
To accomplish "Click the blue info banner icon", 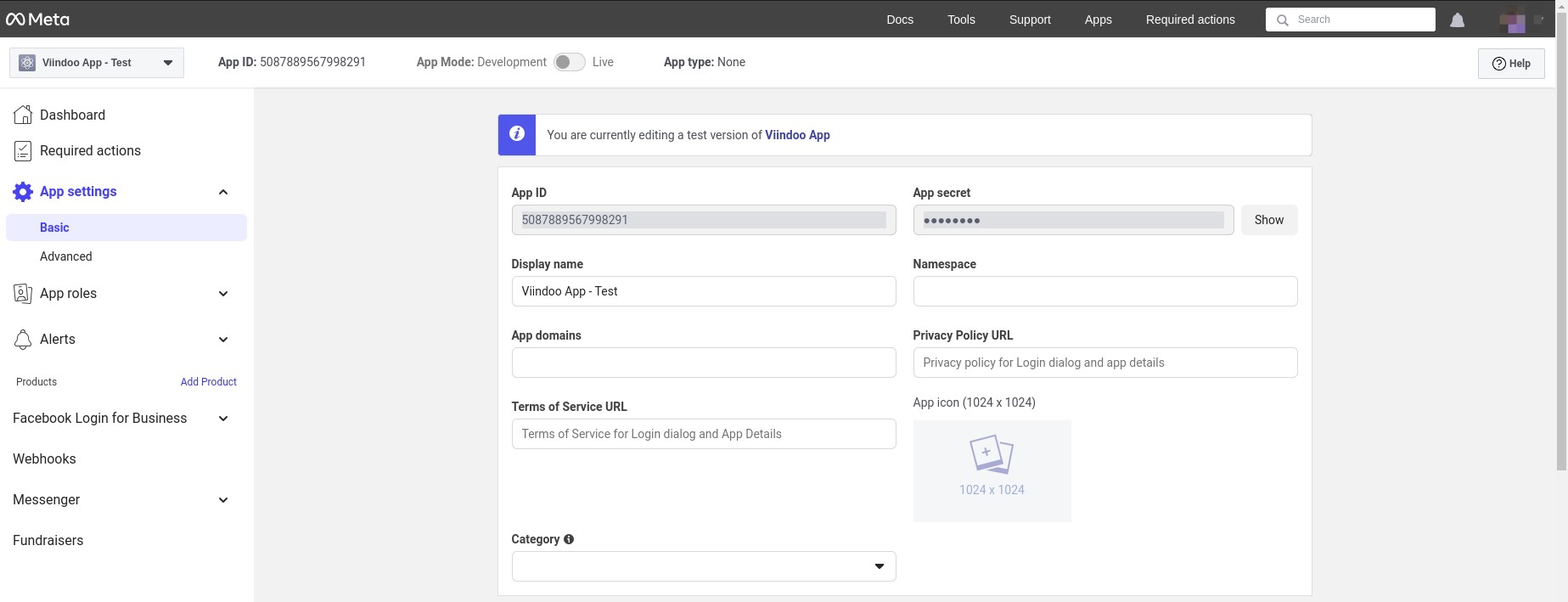I will [516, 134].
